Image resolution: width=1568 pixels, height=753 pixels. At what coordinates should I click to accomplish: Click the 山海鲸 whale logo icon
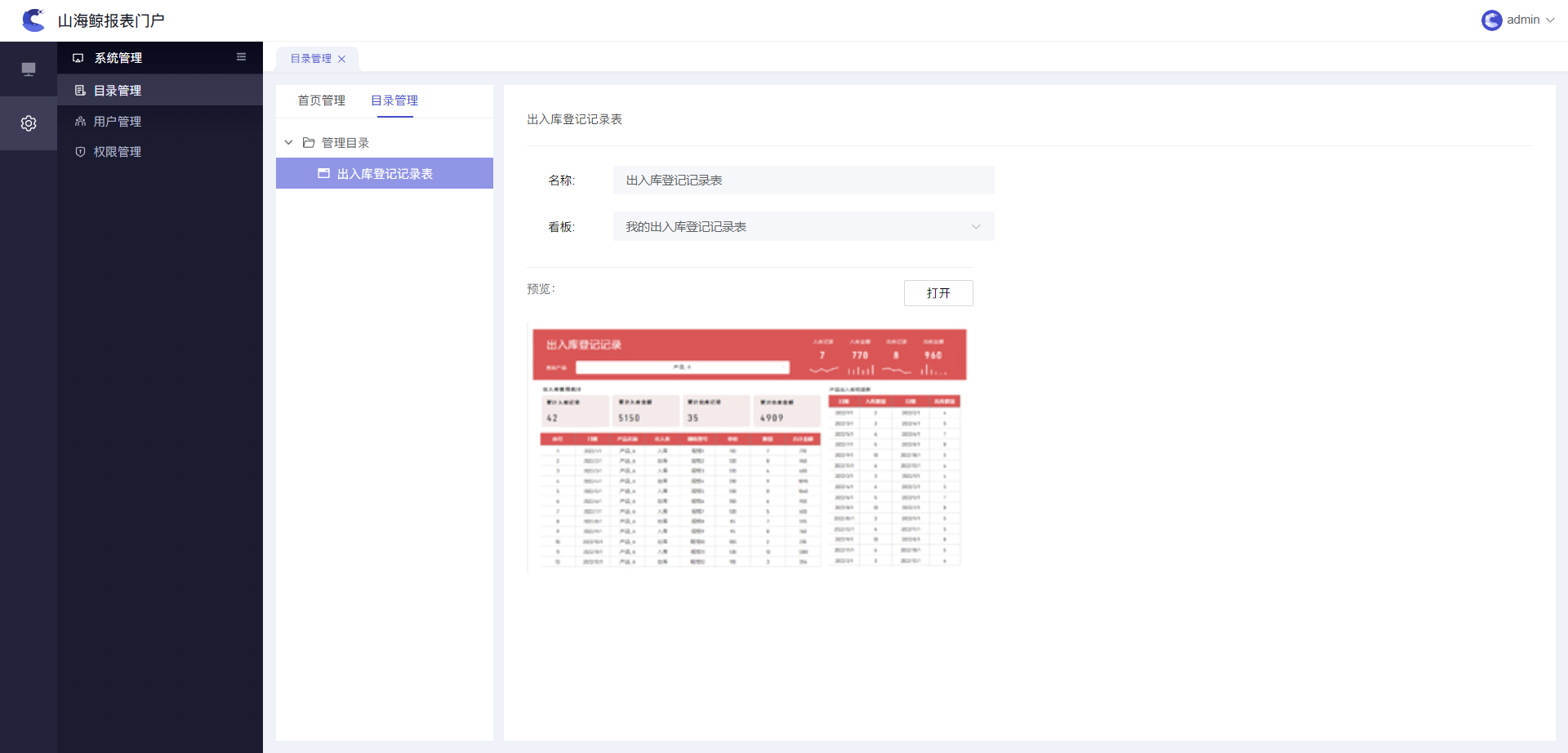pyautogui.click(x=33, y=20)
